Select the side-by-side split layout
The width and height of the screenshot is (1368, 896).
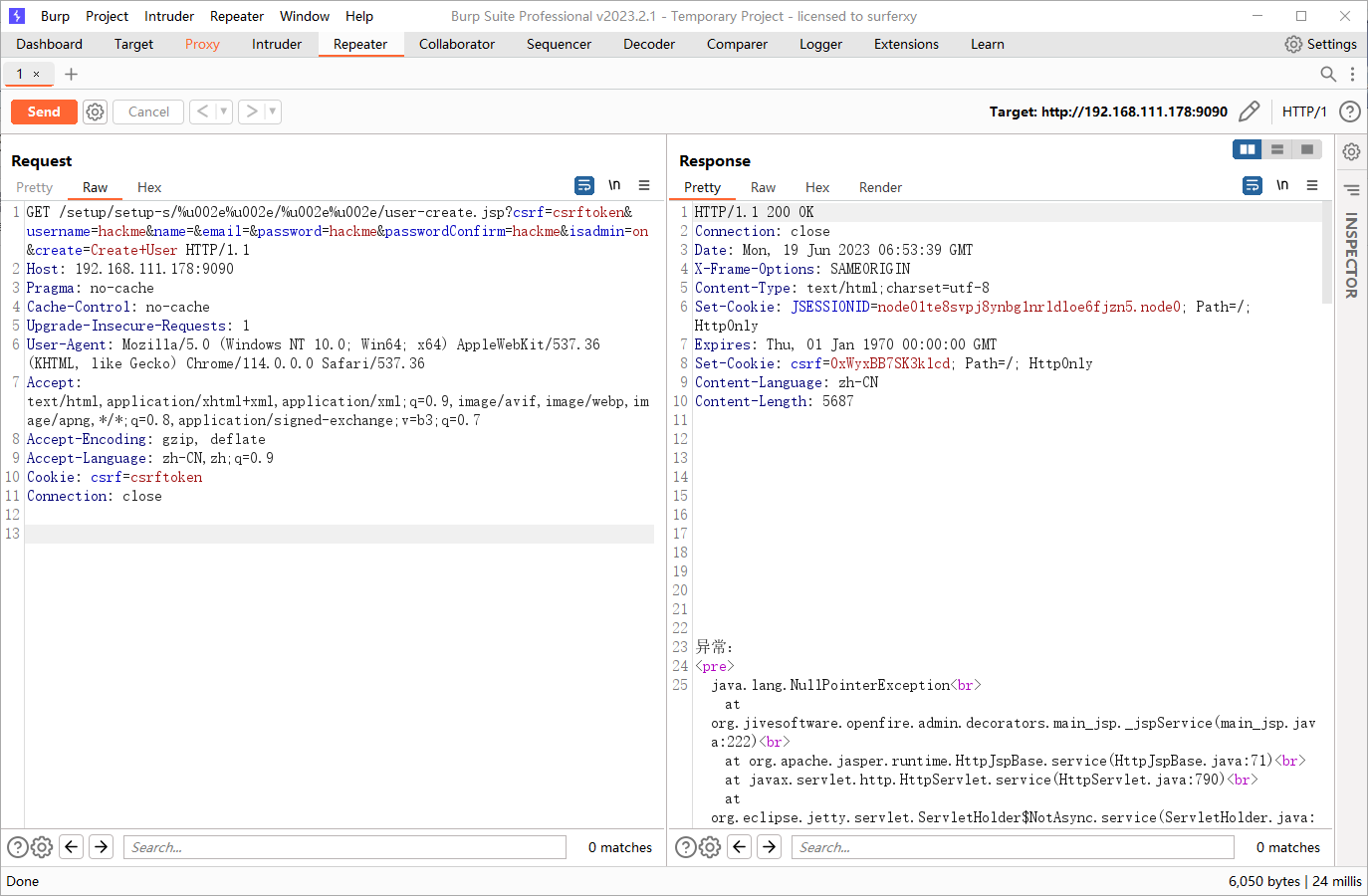click(x=1248, y=149)
